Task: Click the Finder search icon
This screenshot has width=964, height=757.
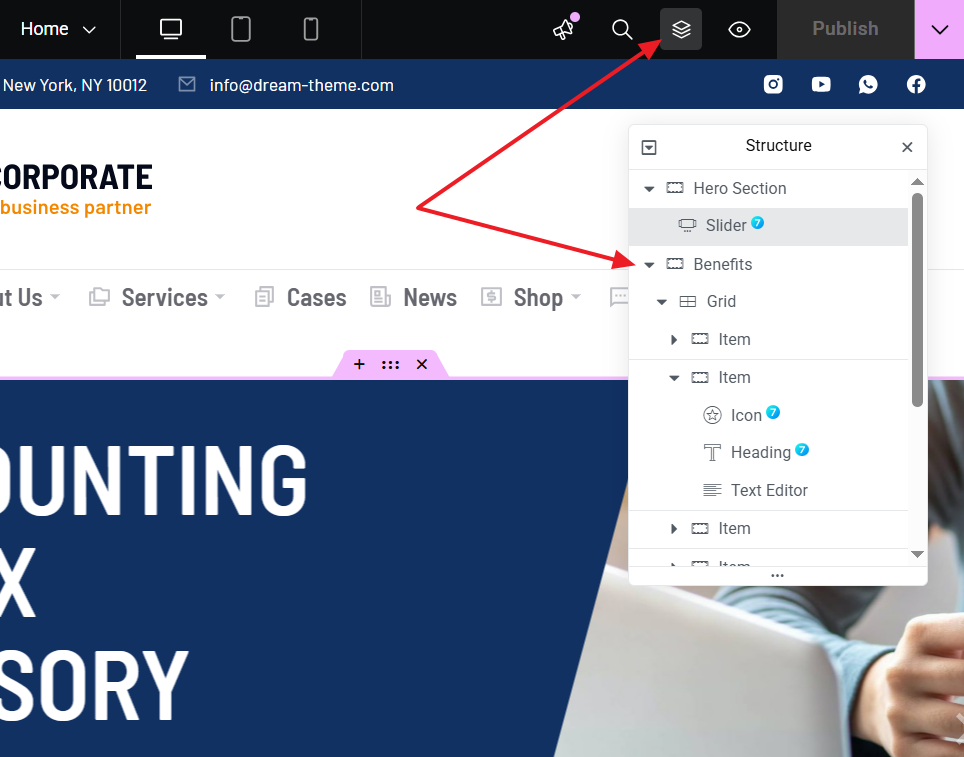Action: point(622,29)
